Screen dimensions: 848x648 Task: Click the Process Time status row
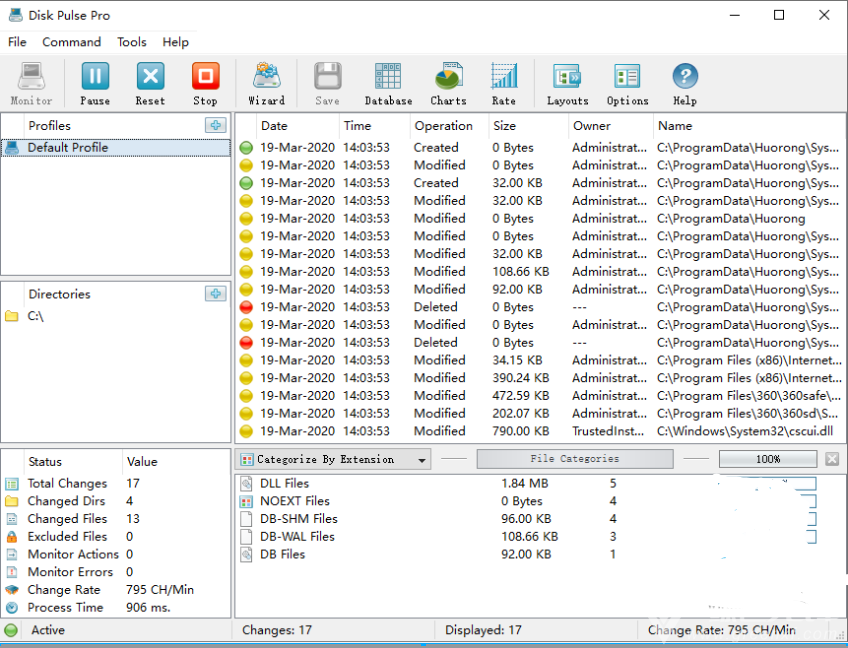coord(116,608)
